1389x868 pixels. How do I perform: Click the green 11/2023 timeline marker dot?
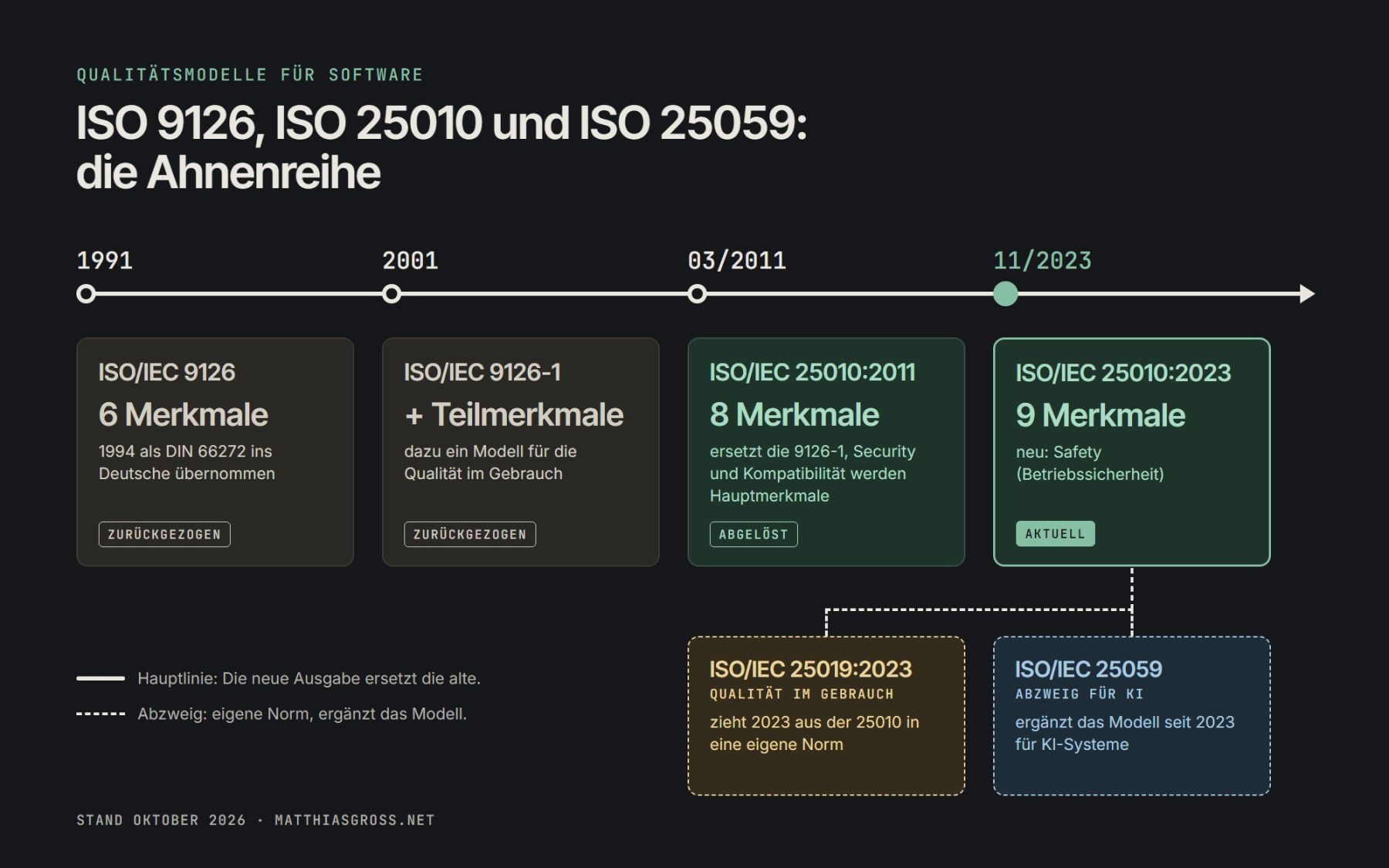coord(1005,294)
